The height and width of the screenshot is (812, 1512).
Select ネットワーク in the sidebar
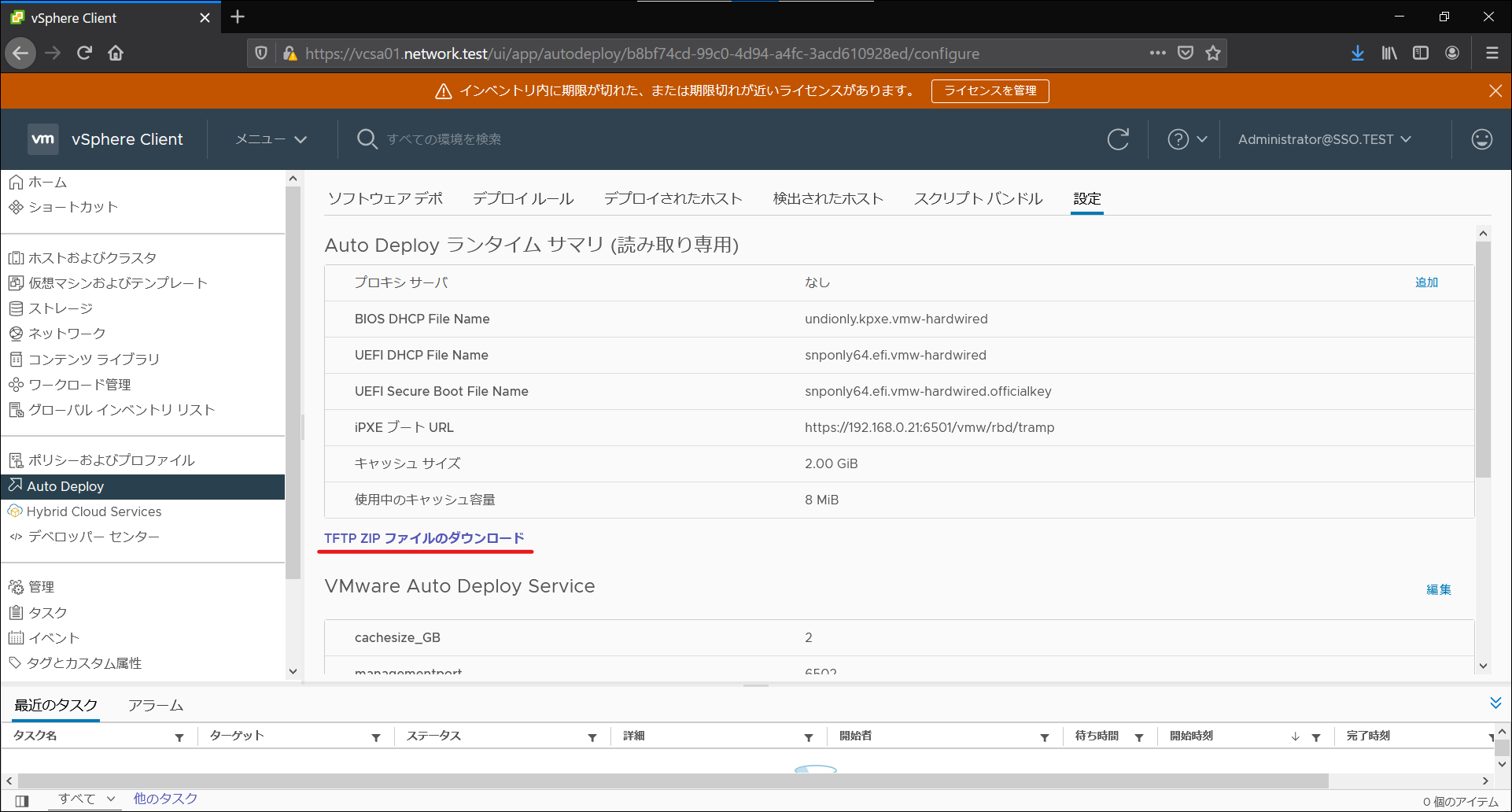[57, 334]
